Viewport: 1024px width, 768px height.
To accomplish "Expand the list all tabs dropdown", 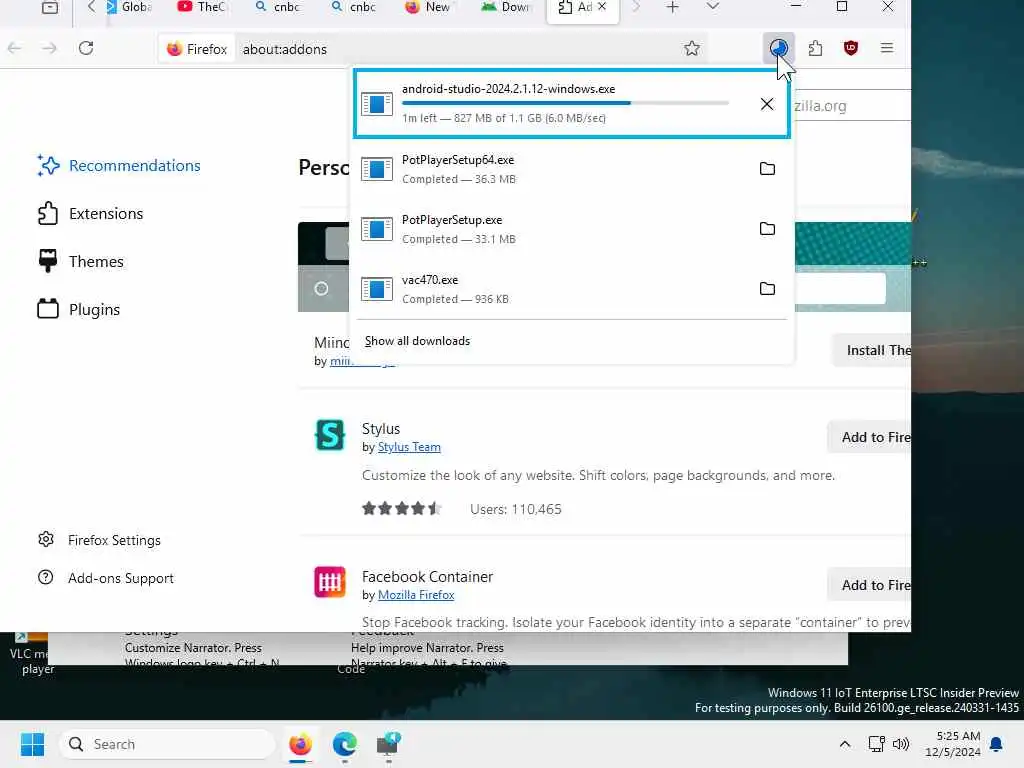I will pyautogui.click(x=712, y=7).
